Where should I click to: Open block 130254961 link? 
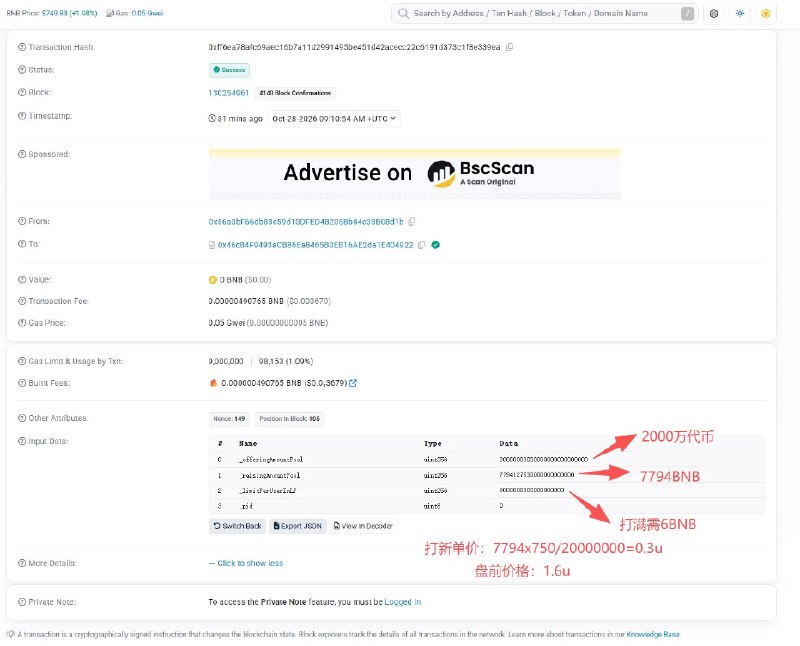point(229,93)
